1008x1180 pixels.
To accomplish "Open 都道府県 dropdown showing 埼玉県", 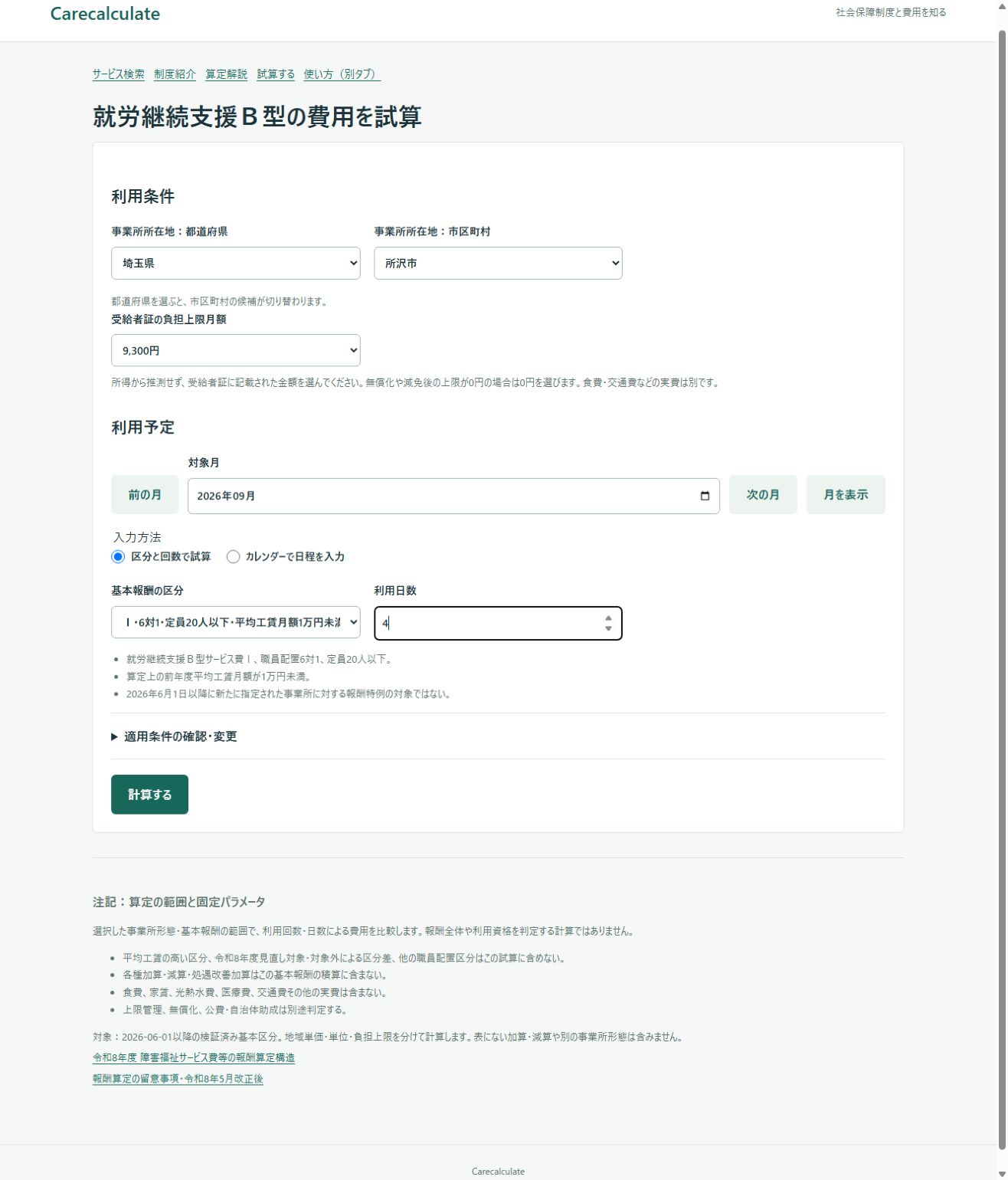I will point(236,263).
